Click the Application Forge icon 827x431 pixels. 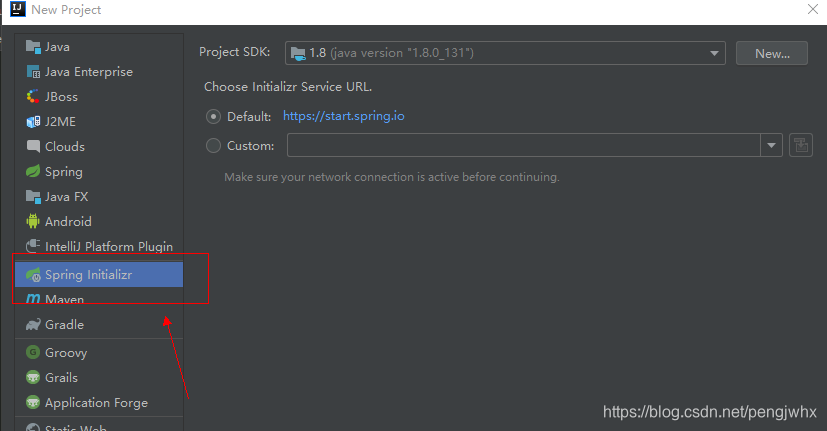pyautogui.click(x=33, y=403)
